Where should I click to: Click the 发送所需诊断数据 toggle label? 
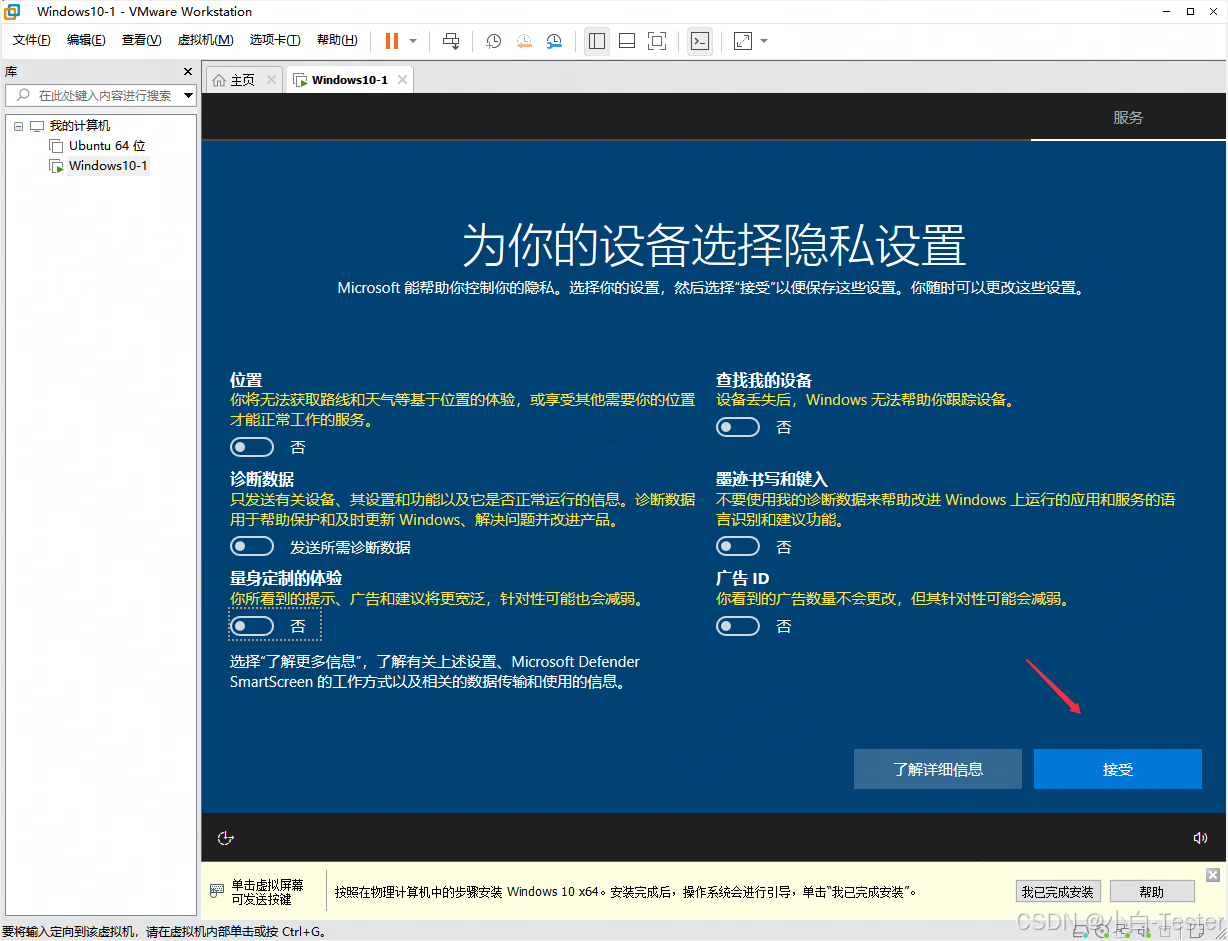[350, 547]
